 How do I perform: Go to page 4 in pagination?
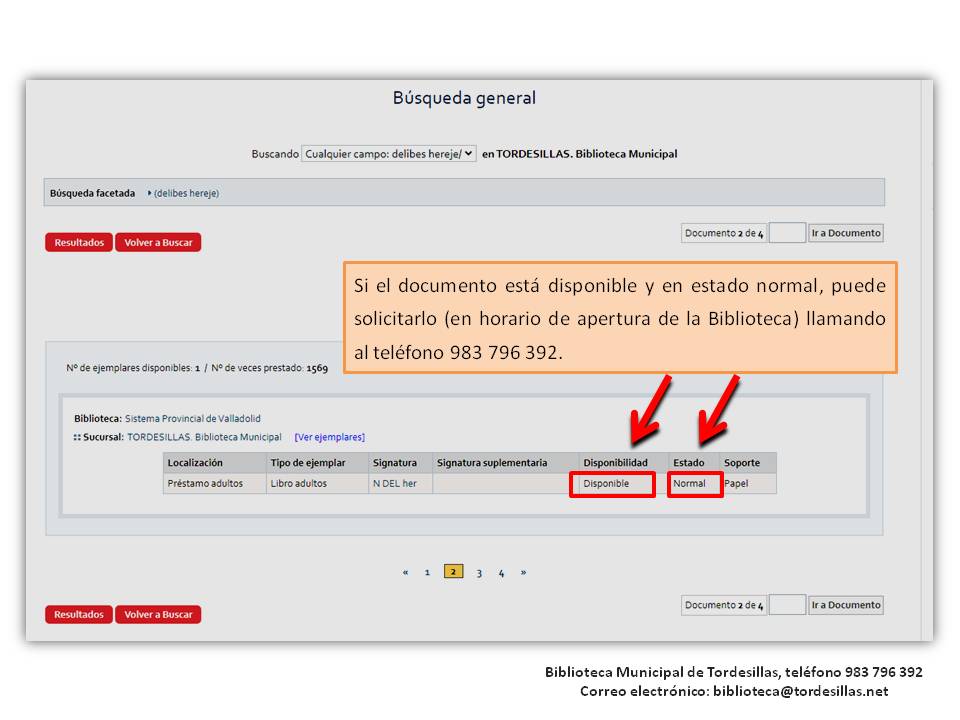(x=501, y=573)
